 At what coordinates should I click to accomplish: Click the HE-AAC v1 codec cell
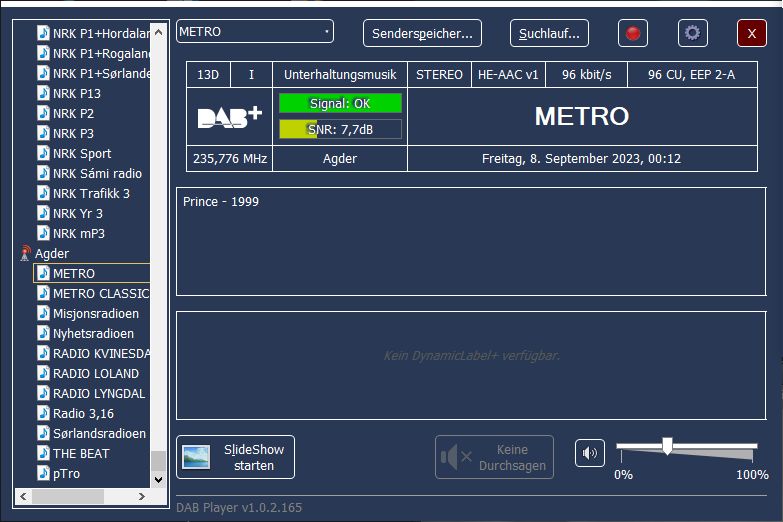508,75
